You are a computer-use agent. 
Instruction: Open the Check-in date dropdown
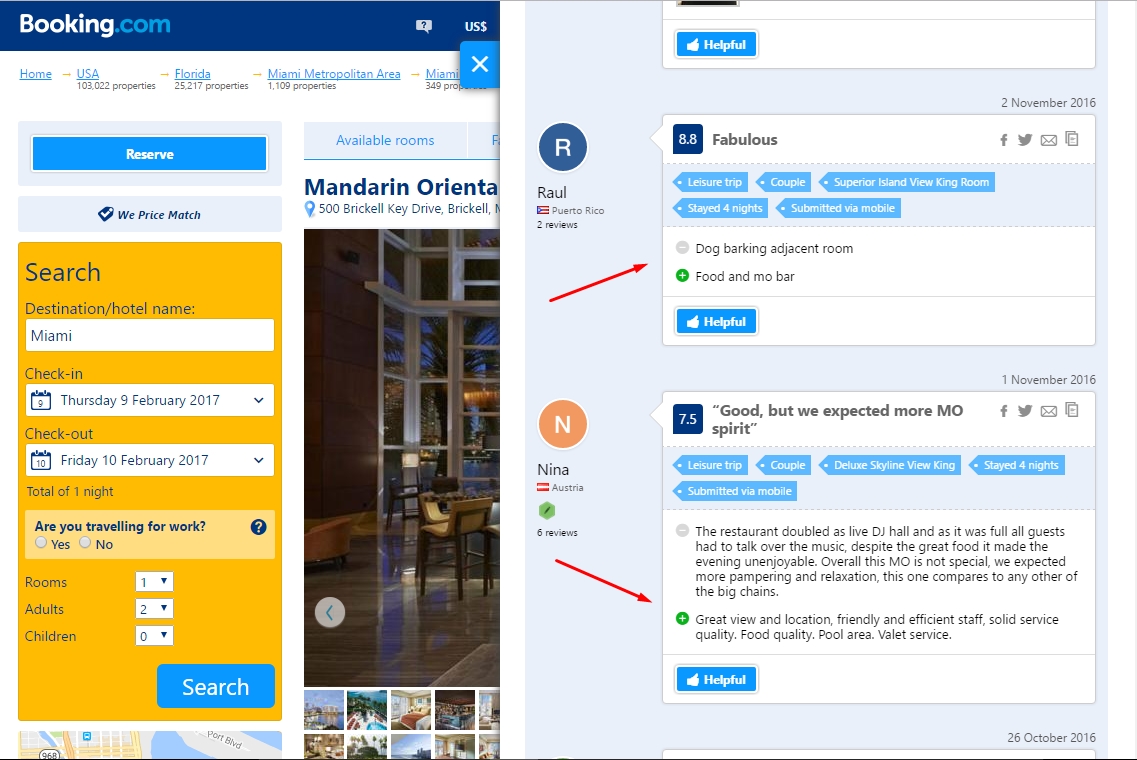(149, 400)
